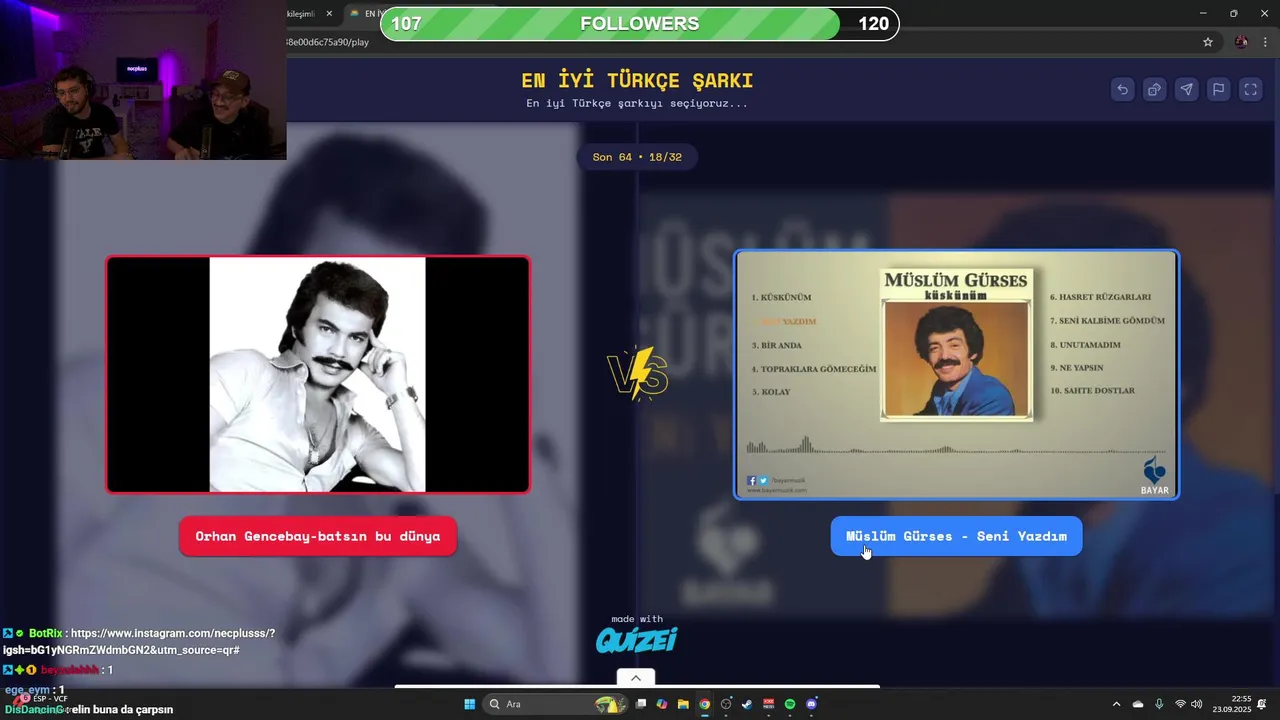Click the BAYAR label logo

[x=1155, y=476]
